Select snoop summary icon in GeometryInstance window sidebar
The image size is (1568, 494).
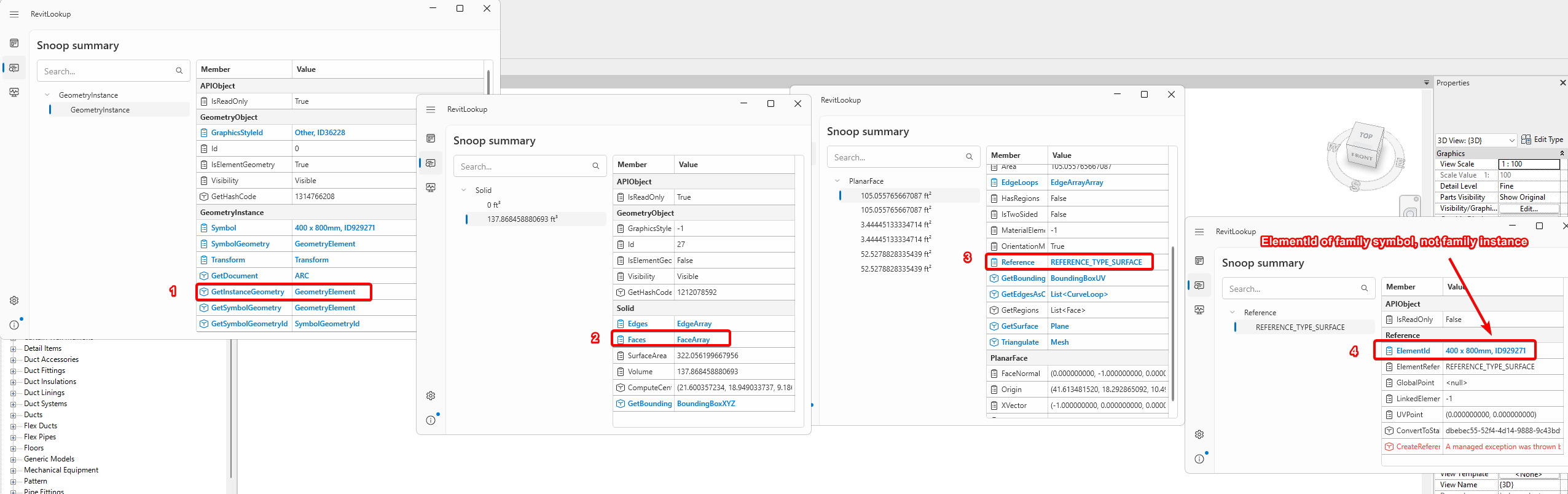[14, 68]
